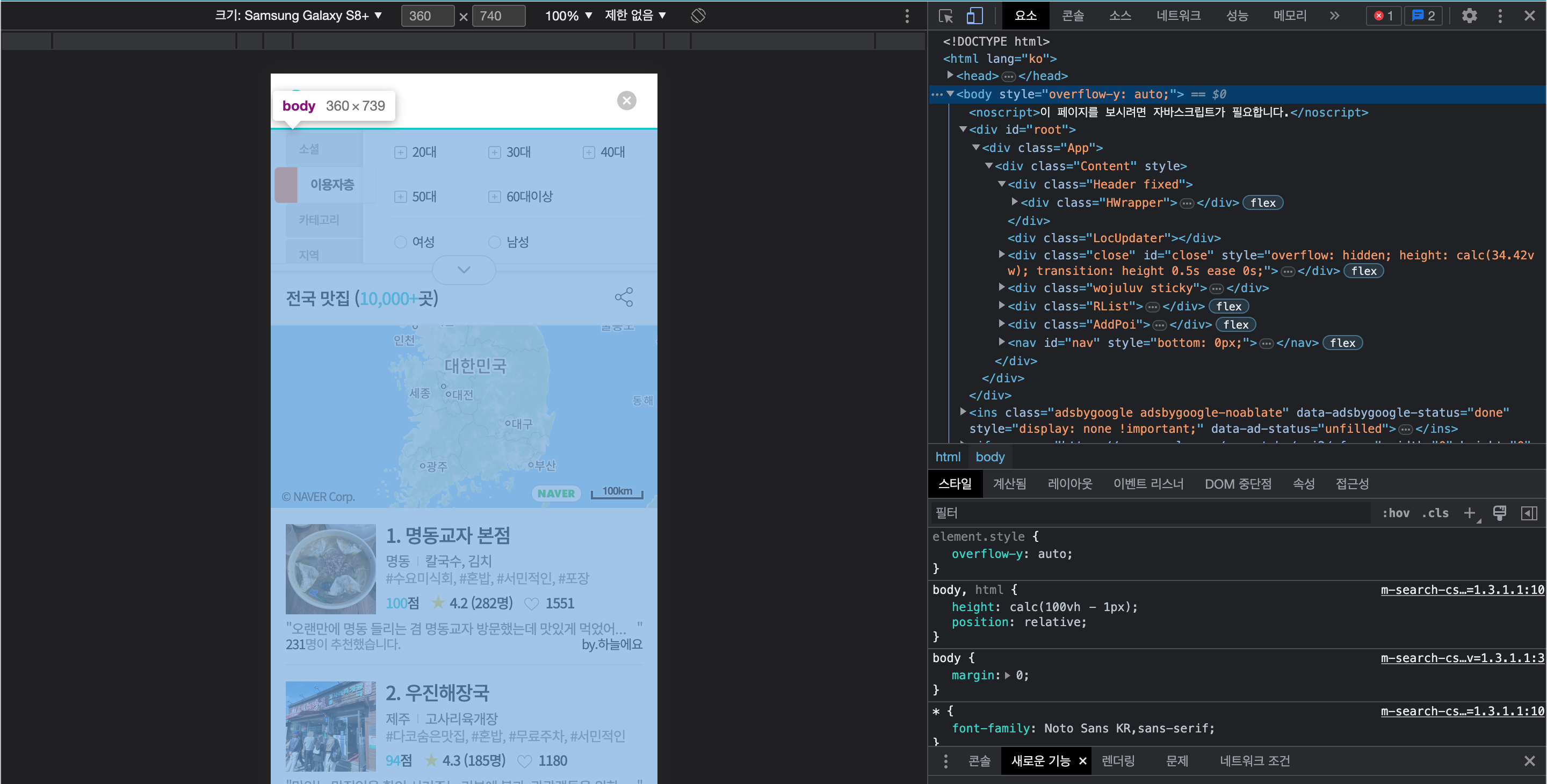Open the m-search-cs stylesheet link for body margin

coord(1462,658)
